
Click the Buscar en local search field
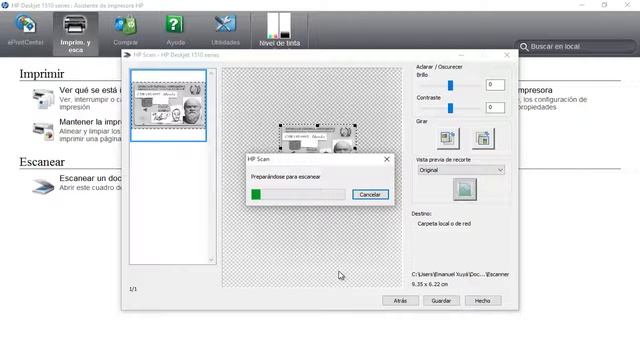(x=576, y=47)
